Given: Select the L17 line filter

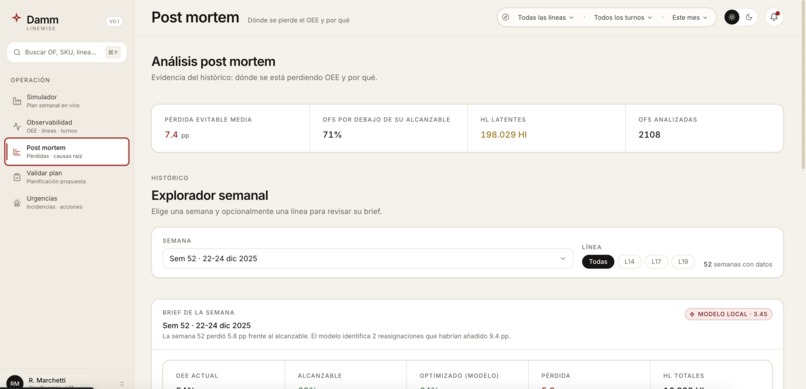Looking at the screenshot, I should click(656, 262).
